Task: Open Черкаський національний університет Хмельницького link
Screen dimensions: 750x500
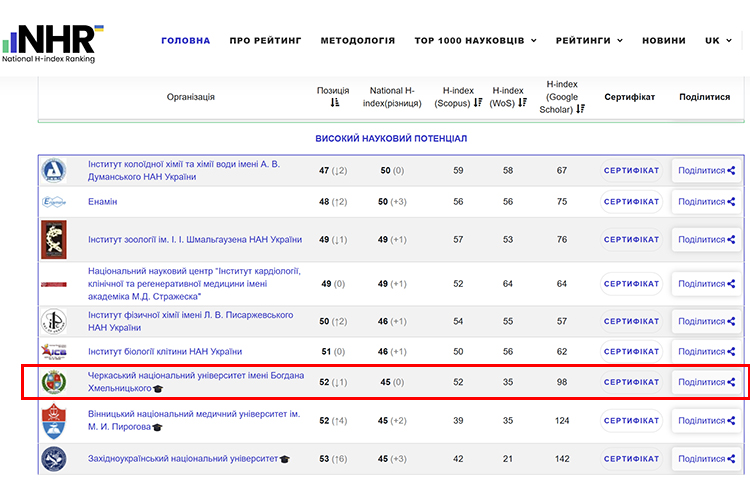Action: pos(196,382)
